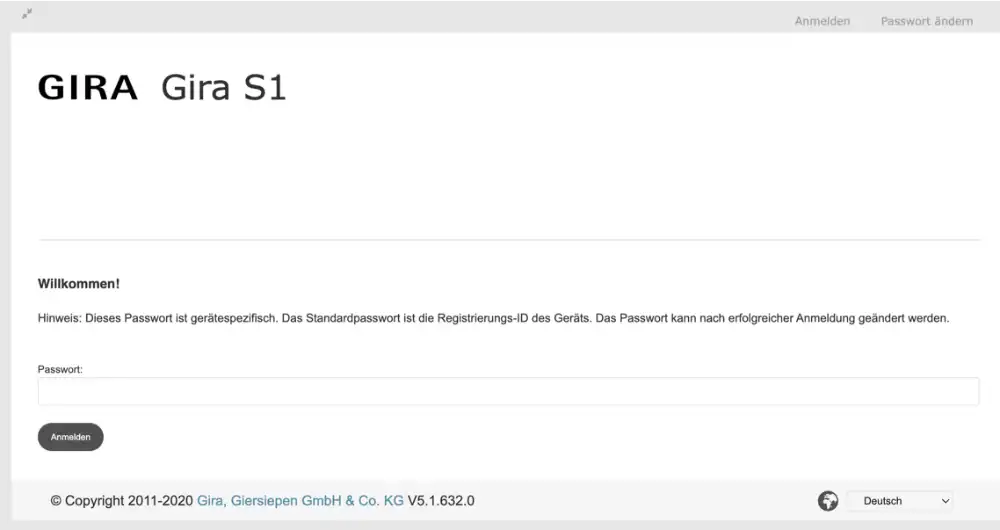Screen dimensions: 1000x530
Task: Click the chevron arrow of the language selector
Action: point(945,501)
